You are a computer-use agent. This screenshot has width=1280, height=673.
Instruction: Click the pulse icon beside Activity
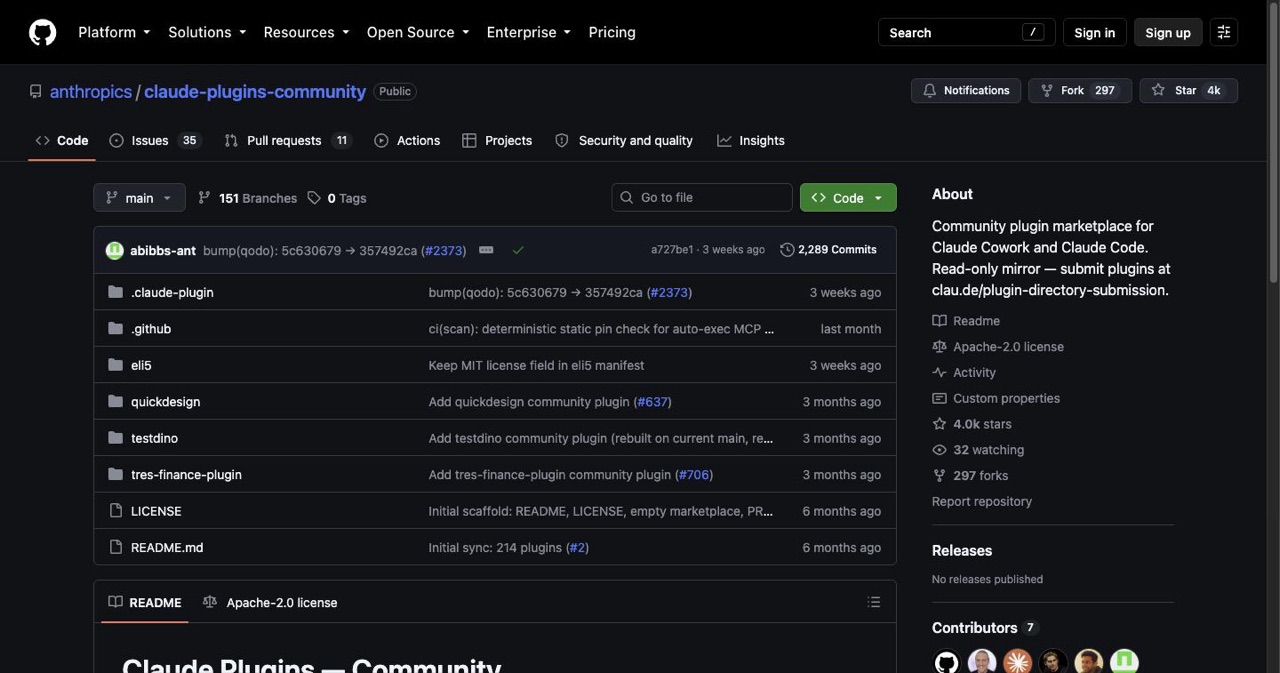pos(939,372)
